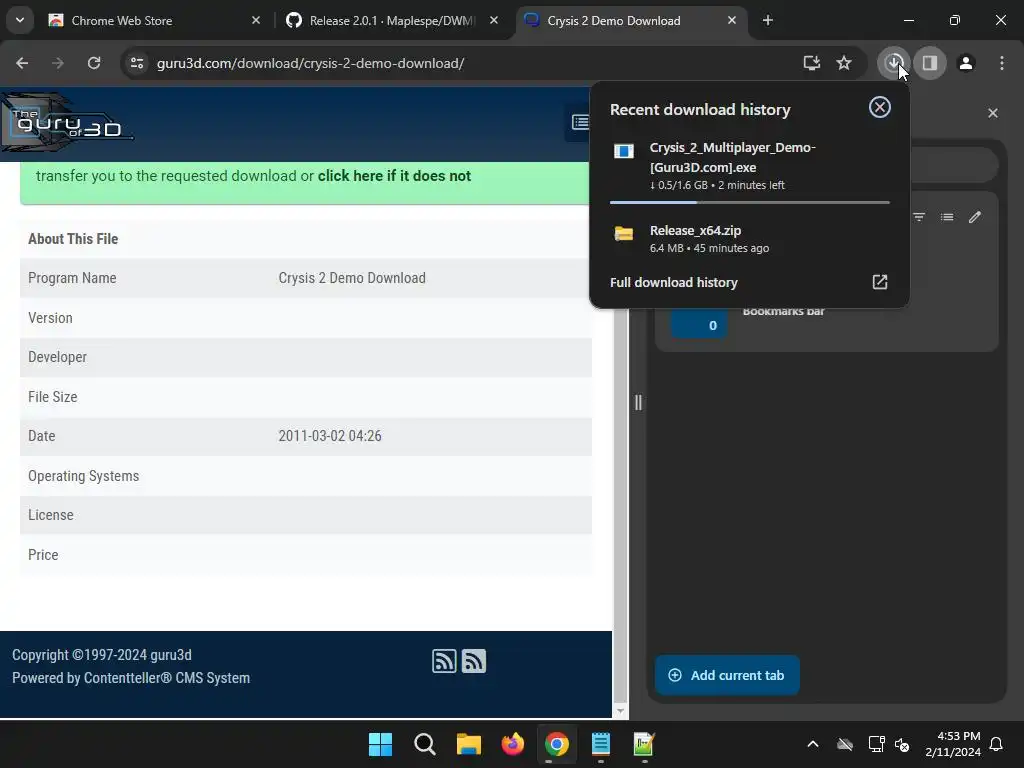Screen dimensions: 1024x768
Task: Launch Firefox from the taskbar
Action: click(x=513, y=744)
